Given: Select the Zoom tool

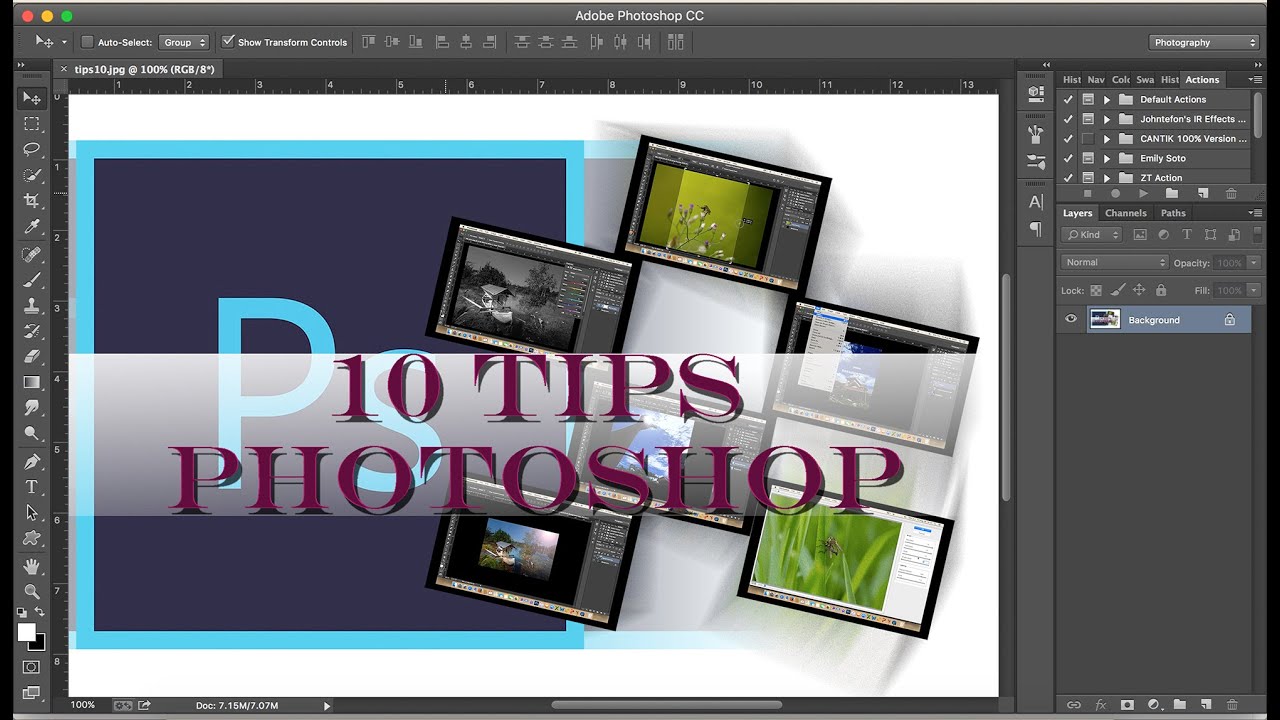Looking at the screenshot, I should pos(32,591).
